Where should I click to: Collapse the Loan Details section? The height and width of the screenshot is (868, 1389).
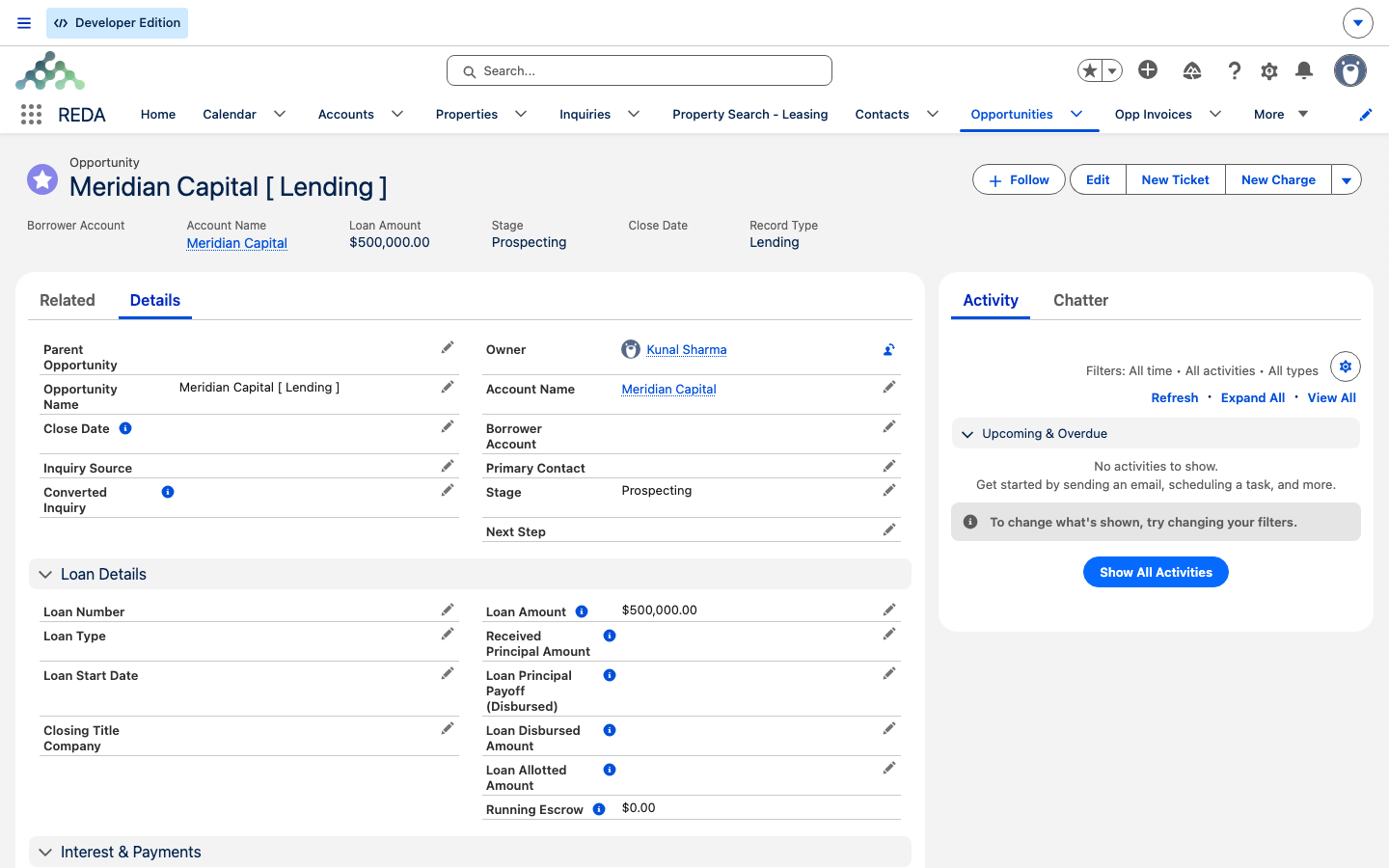coord(470,574)
